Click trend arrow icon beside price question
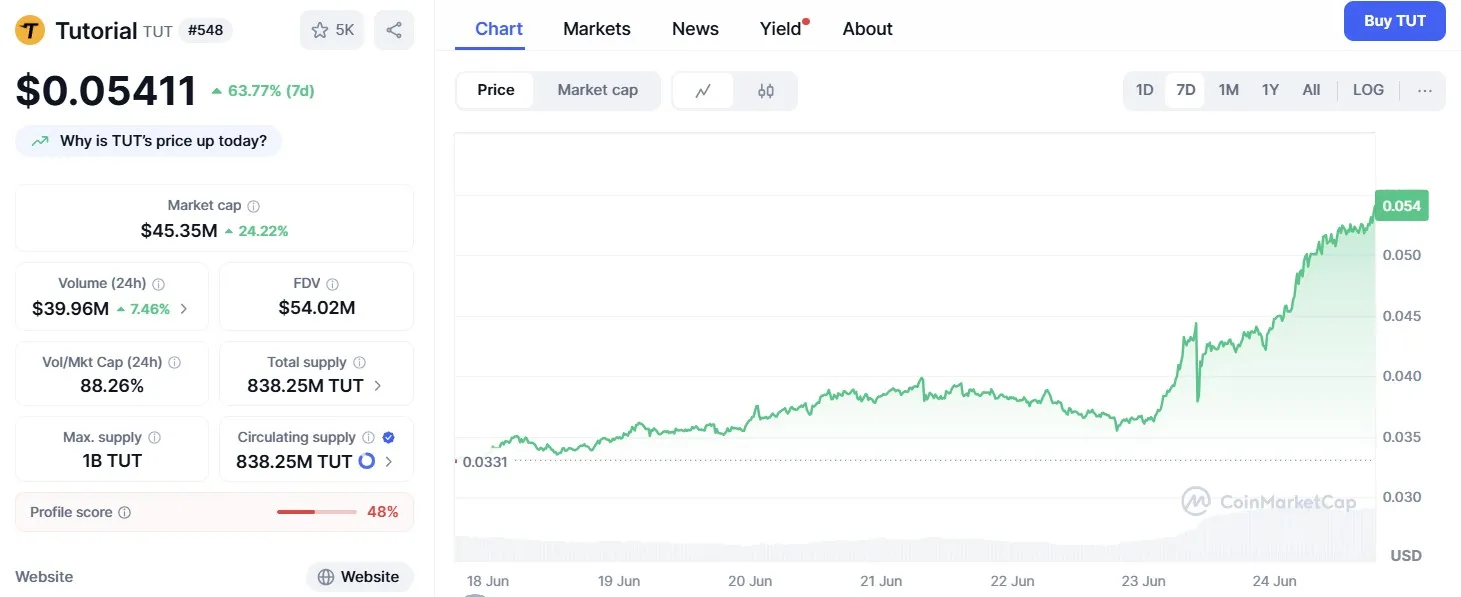 [40, 142]
